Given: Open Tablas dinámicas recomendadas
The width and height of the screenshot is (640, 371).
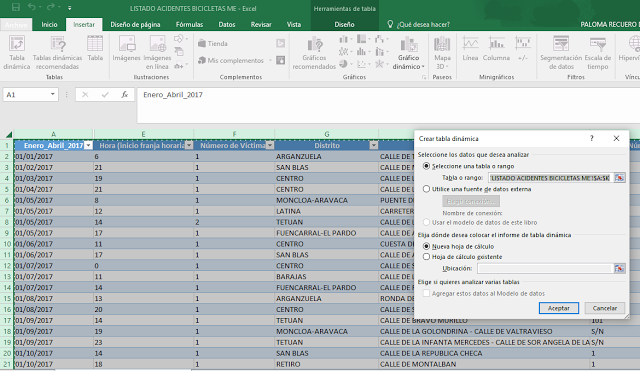Looking at the screenshot, I should coord(58,53).
